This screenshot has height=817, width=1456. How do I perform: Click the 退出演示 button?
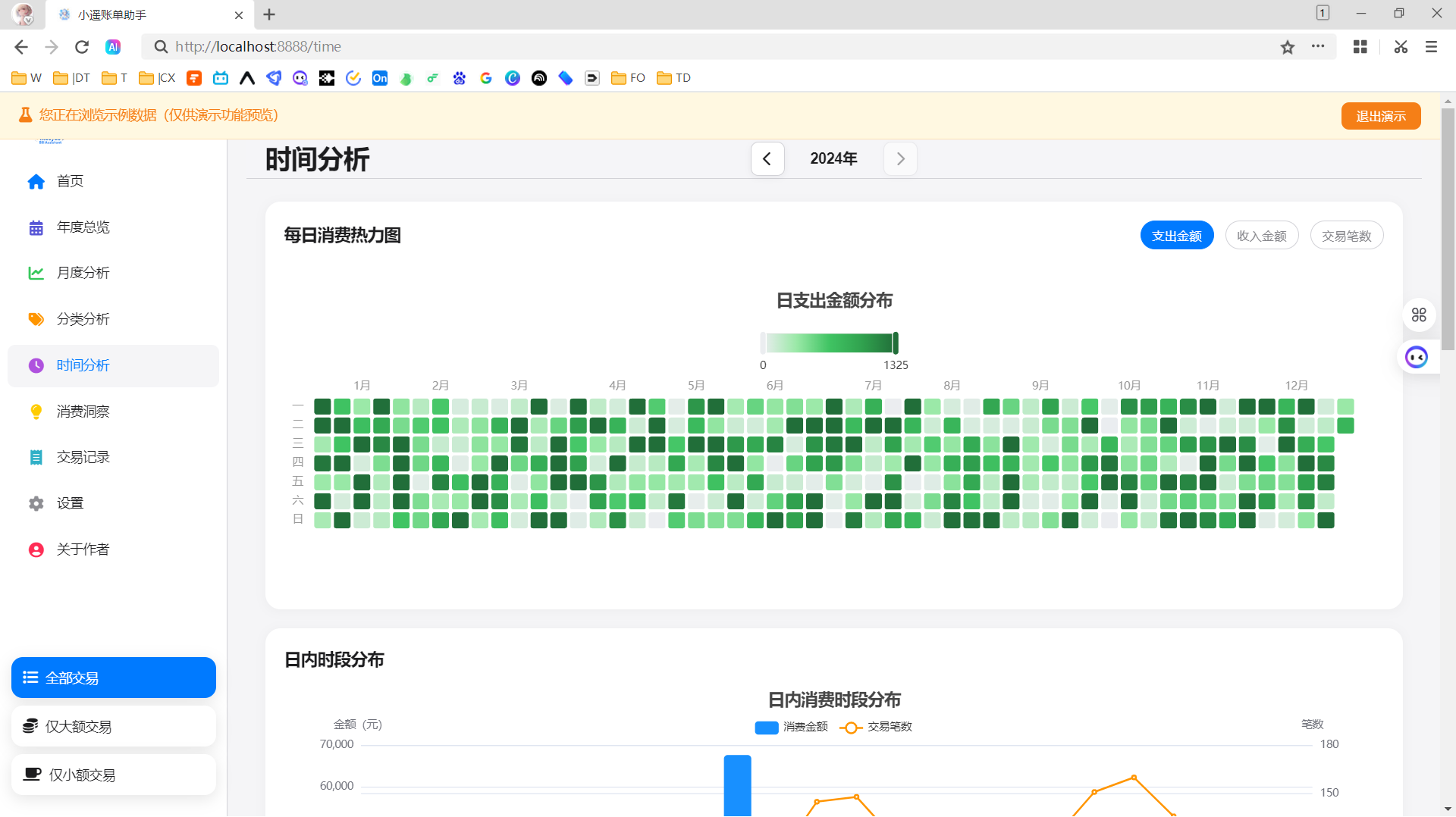tap(1380, 115)
